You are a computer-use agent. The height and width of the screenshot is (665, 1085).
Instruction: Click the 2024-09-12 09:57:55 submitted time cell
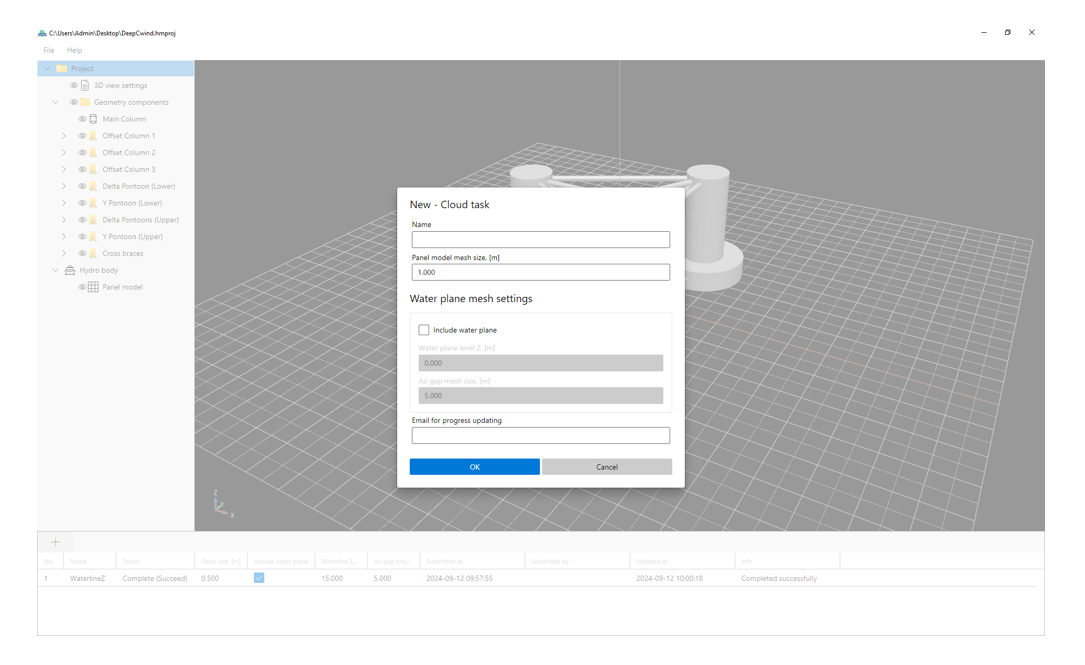459,579
